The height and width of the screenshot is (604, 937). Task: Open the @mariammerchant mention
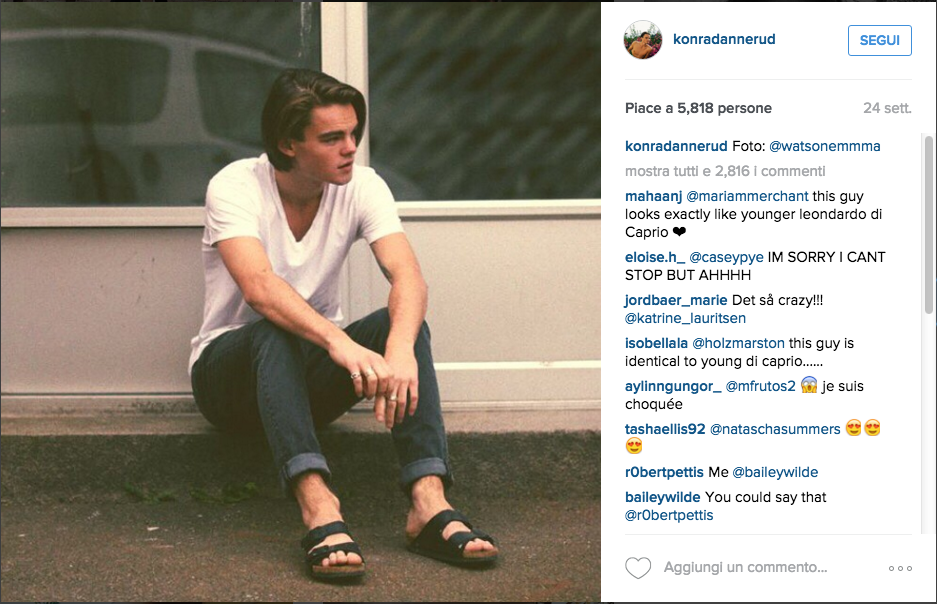(x=747, y=197)
